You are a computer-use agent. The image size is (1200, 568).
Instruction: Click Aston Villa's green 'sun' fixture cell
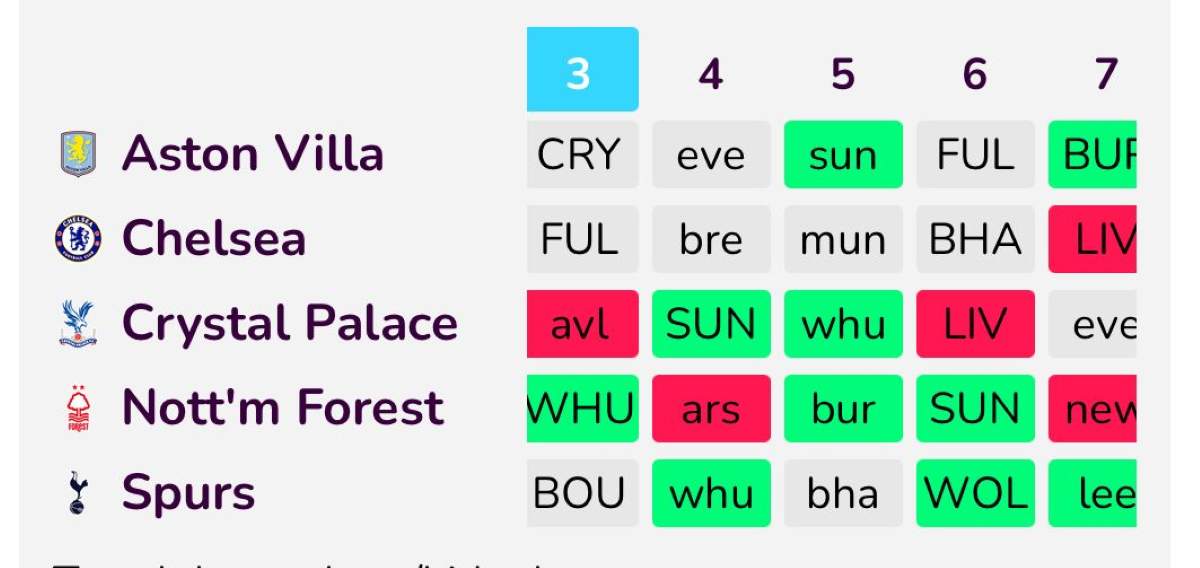(843, 155)
